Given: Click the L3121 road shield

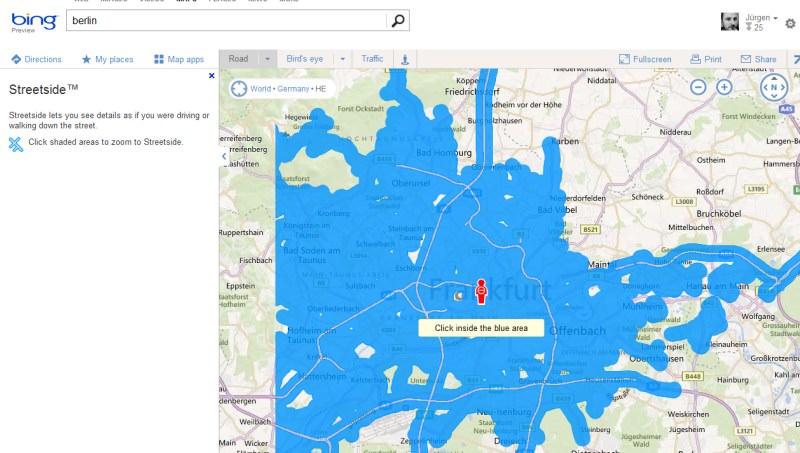Looking at the screenshot, I should coord(745,431).
